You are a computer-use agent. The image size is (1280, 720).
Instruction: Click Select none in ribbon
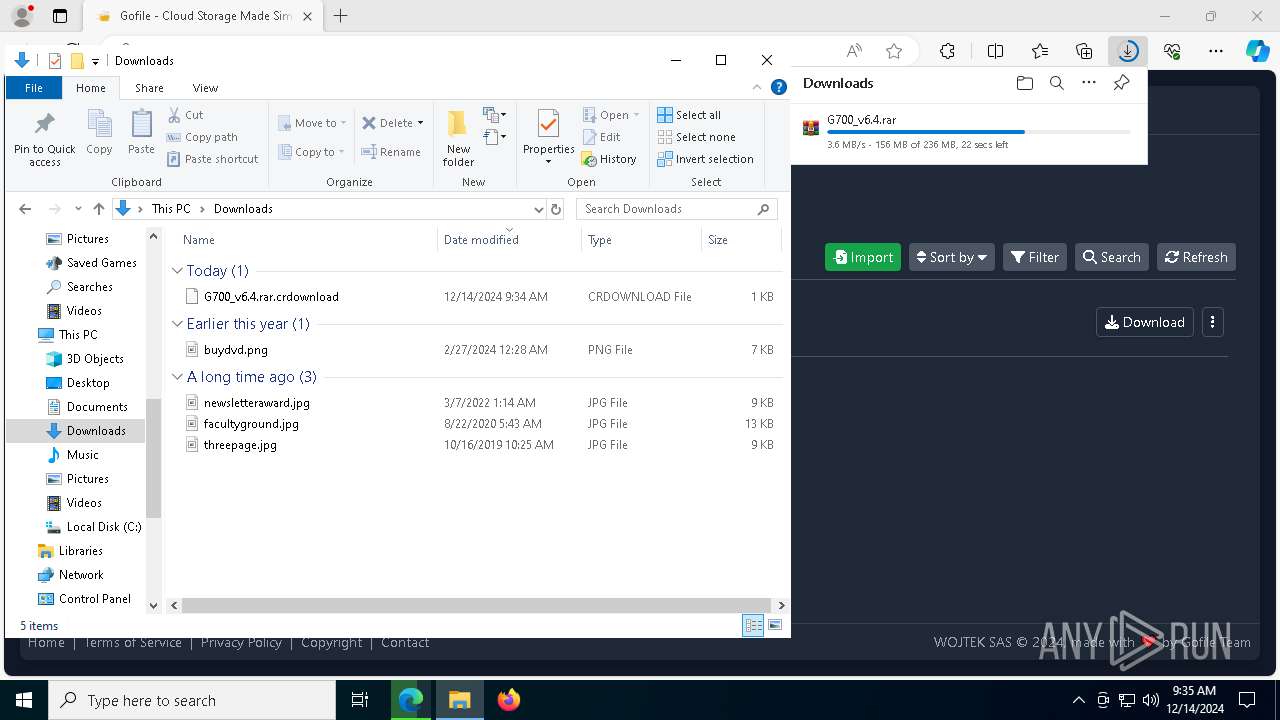696,137
